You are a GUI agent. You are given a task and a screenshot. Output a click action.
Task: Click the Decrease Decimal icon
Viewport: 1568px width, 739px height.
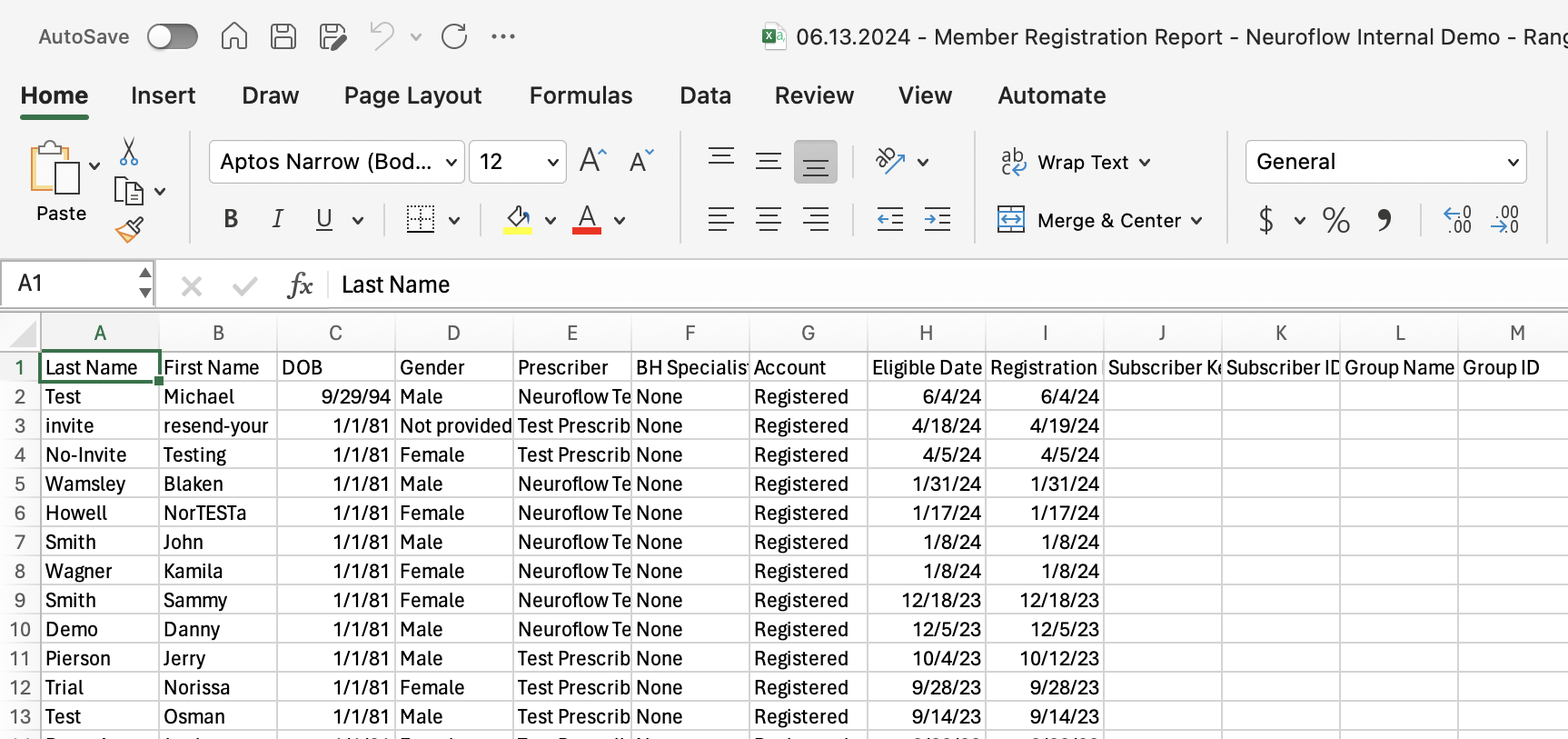1504,219
